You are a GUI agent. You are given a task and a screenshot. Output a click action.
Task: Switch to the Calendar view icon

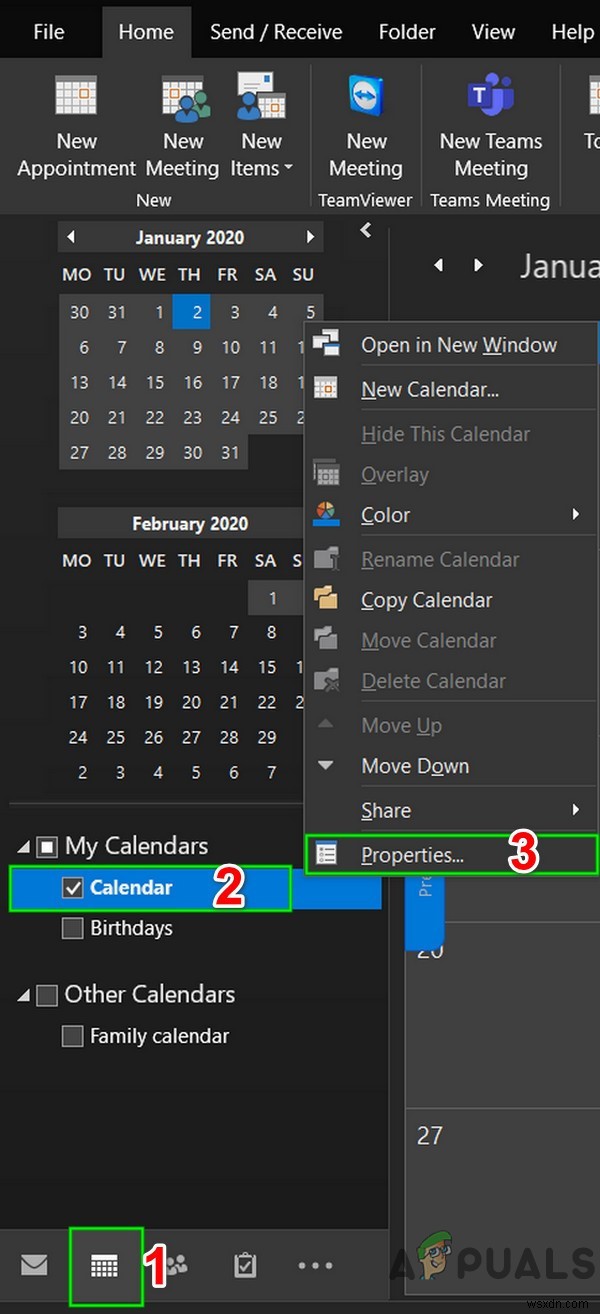click(105, 1265)
